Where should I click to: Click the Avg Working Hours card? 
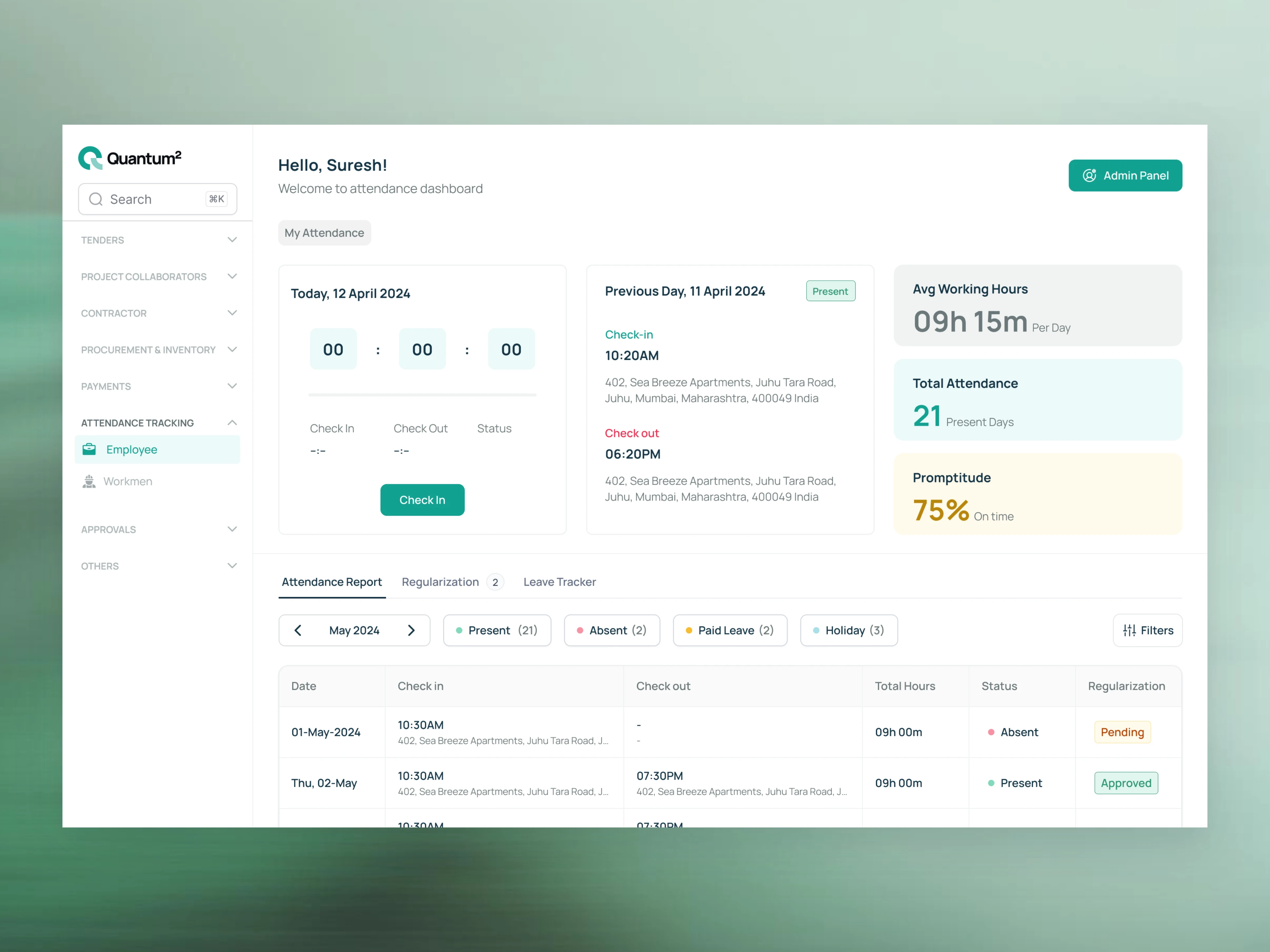pyautogui.click(x=1037, y=305)
